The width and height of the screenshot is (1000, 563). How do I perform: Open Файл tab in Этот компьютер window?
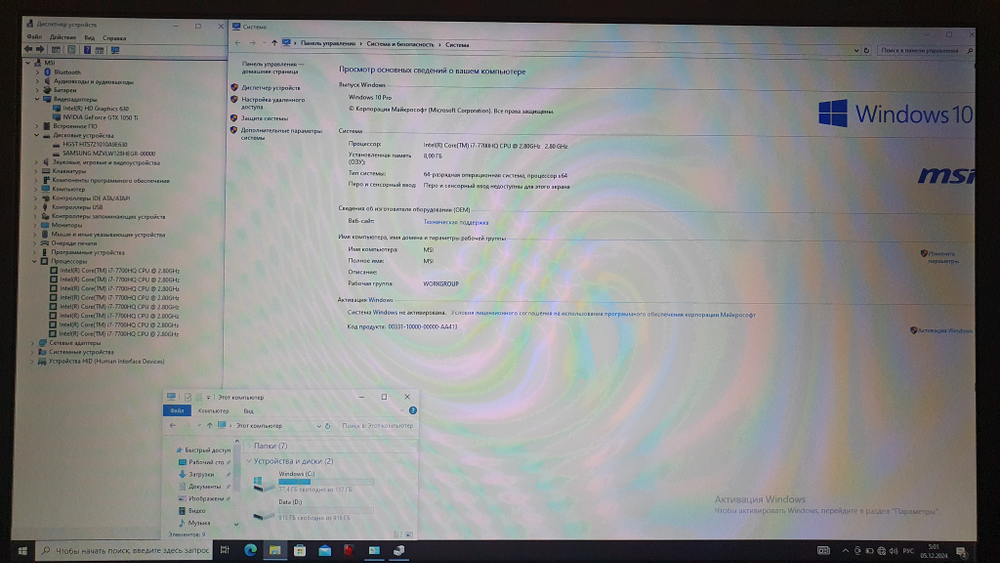click(177, 411)
